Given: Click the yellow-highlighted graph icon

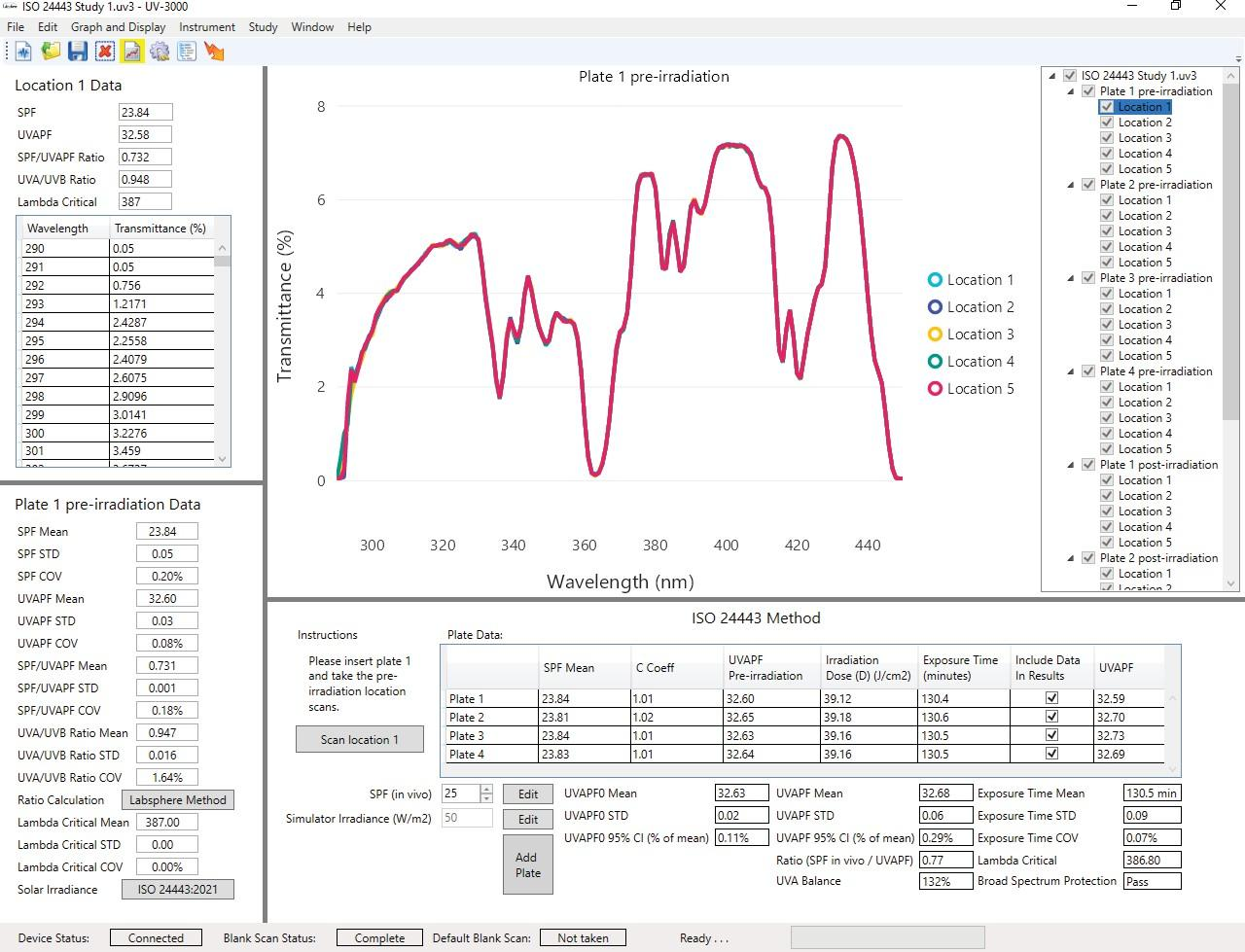Looking at the screenshot, I should (x=132, y=52).
